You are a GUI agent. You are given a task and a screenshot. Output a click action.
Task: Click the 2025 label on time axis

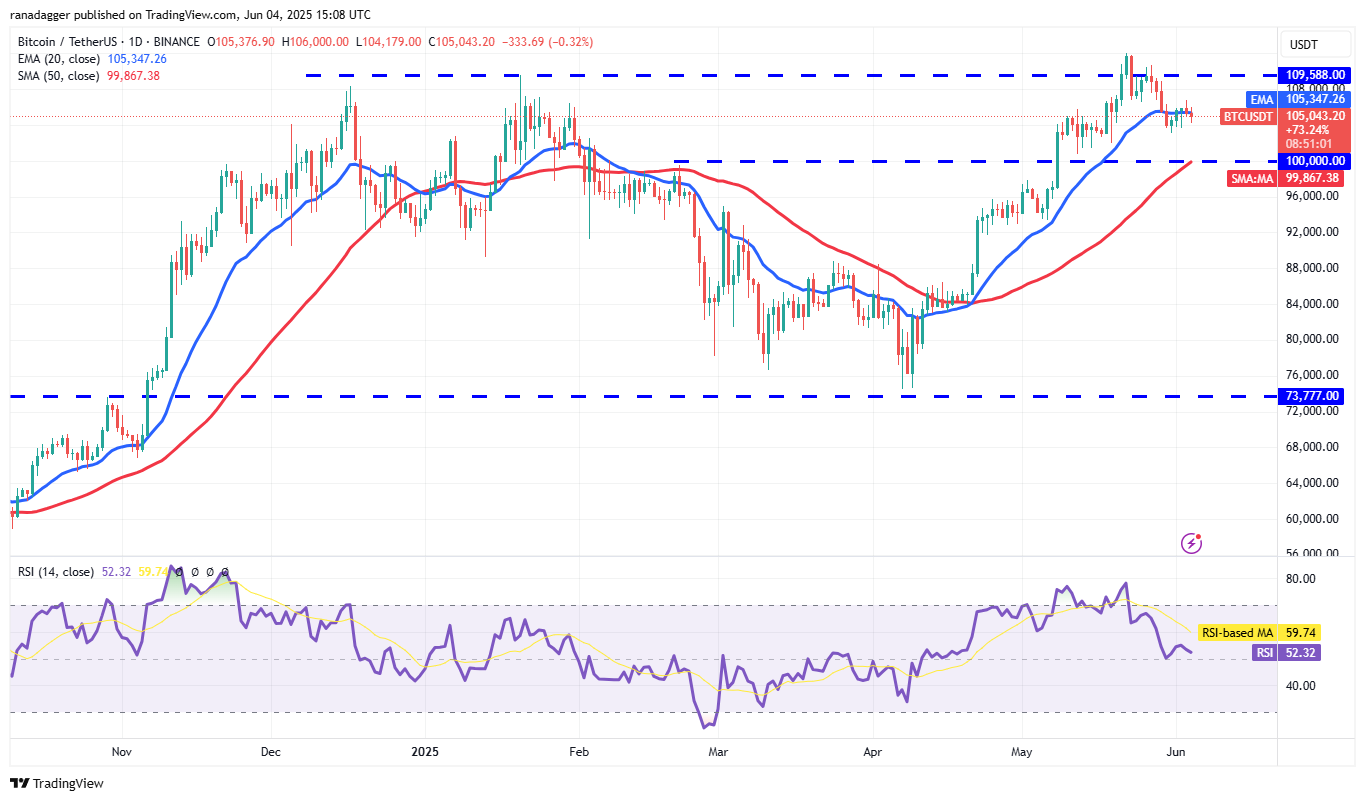coord(425,749)
